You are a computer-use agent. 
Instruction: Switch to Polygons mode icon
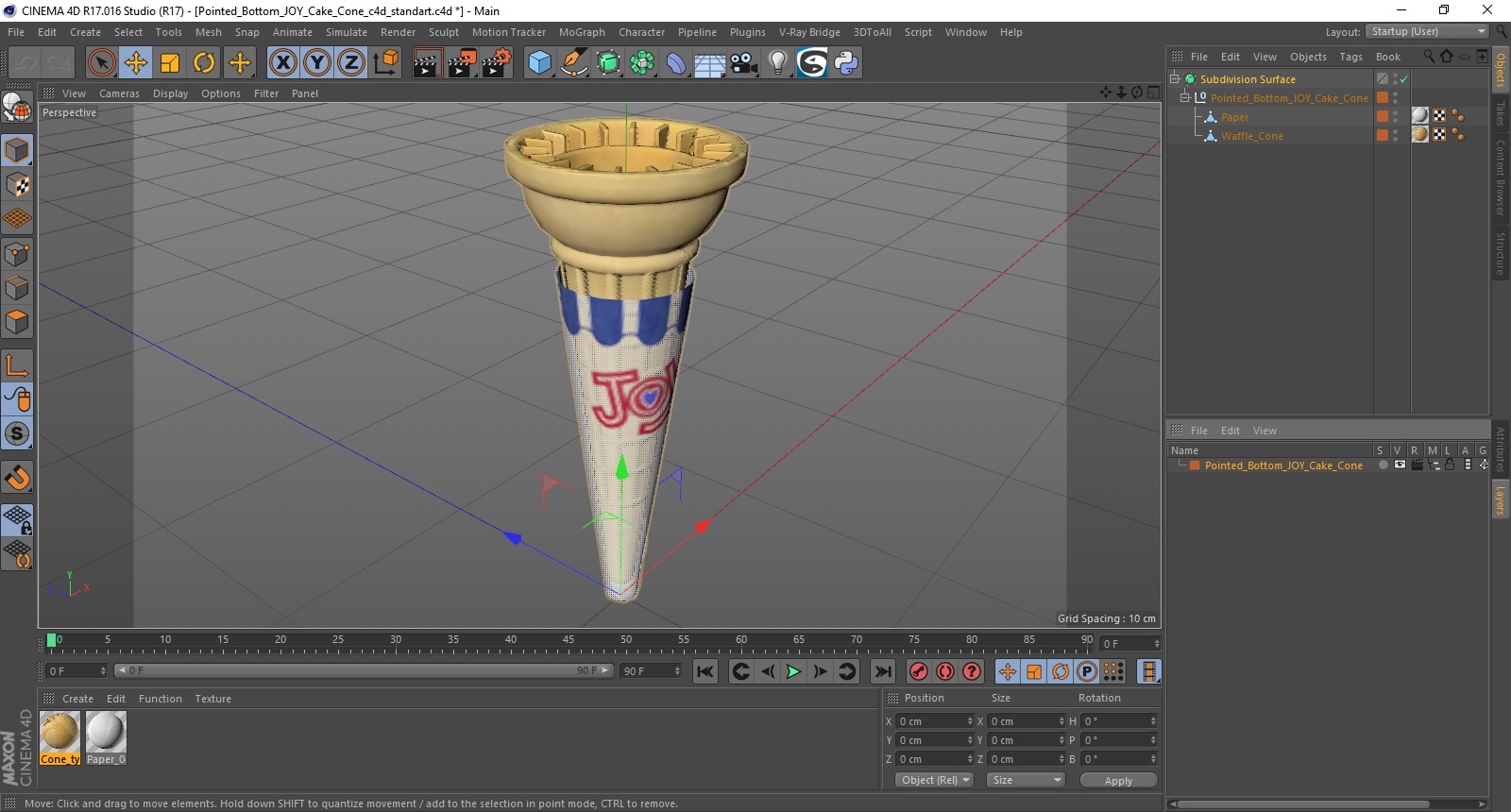click(x=17, y=322)
